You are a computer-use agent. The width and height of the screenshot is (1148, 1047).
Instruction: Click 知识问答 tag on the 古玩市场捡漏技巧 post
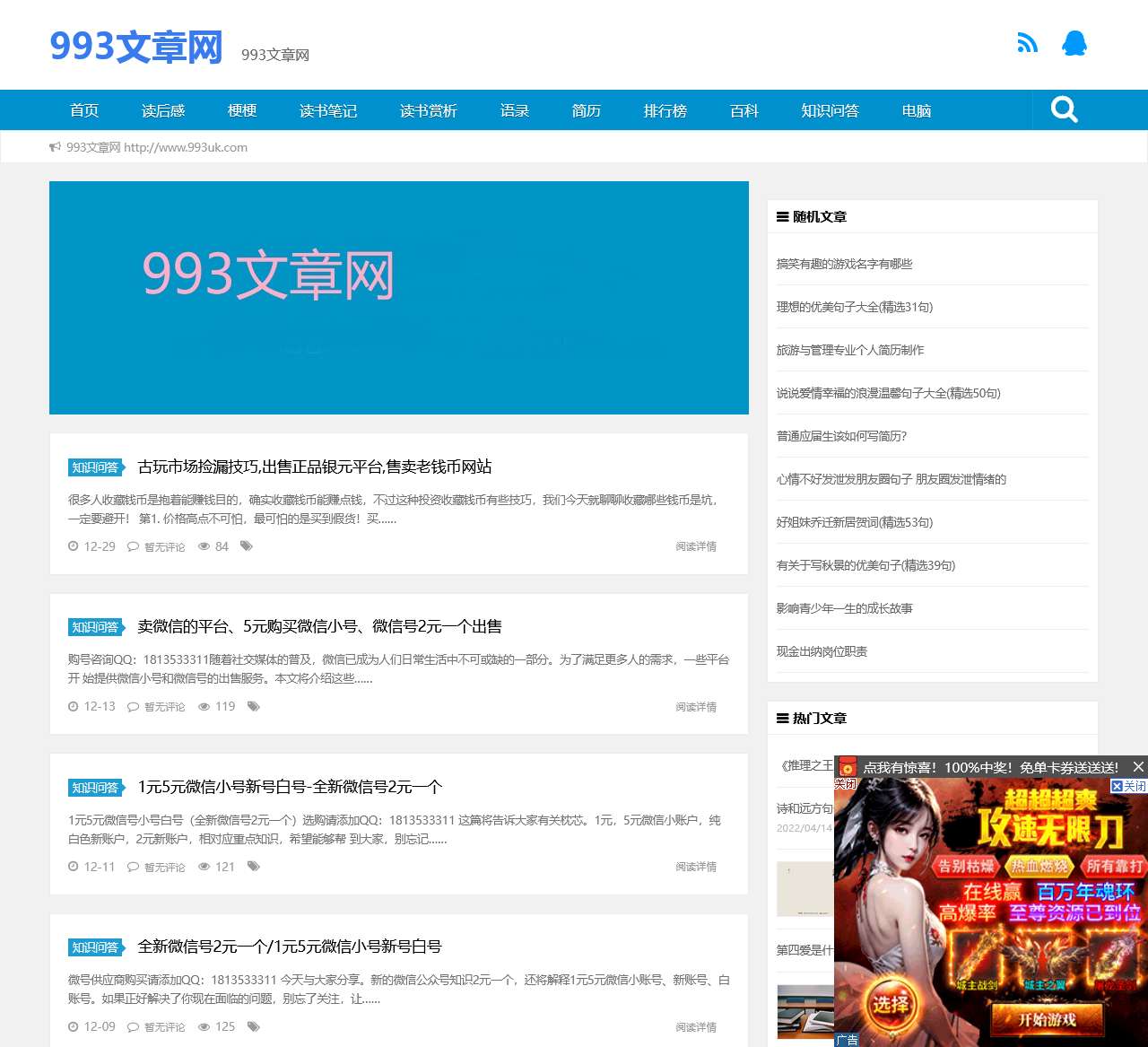95,467
